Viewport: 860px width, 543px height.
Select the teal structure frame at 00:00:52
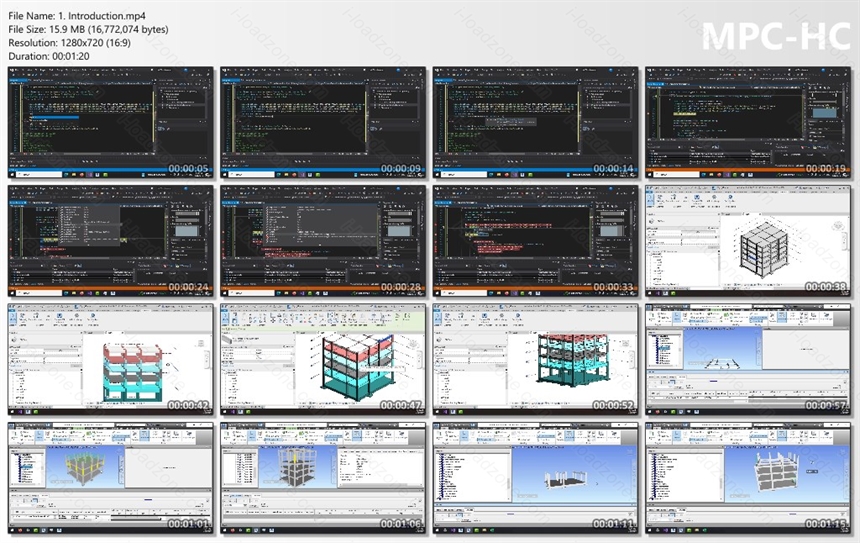pyautogui.click(x=535, y=359)
